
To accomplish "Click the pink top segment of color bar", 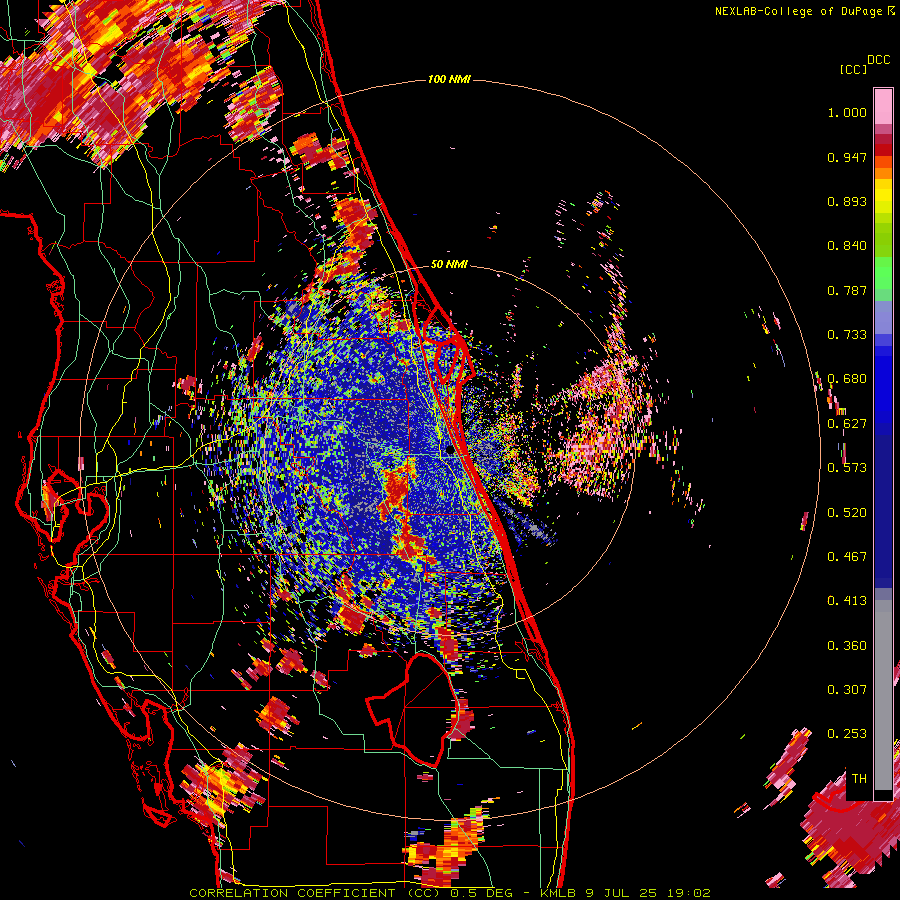I will 883,106.
